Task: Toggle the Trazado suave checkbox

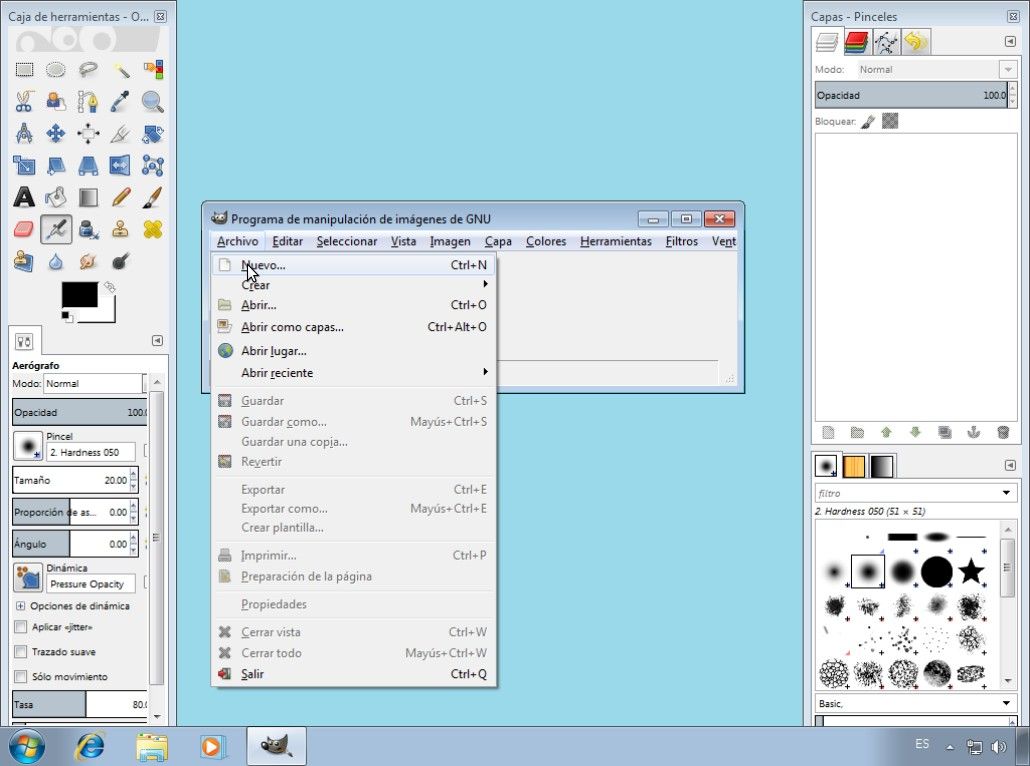Action: 21,652
